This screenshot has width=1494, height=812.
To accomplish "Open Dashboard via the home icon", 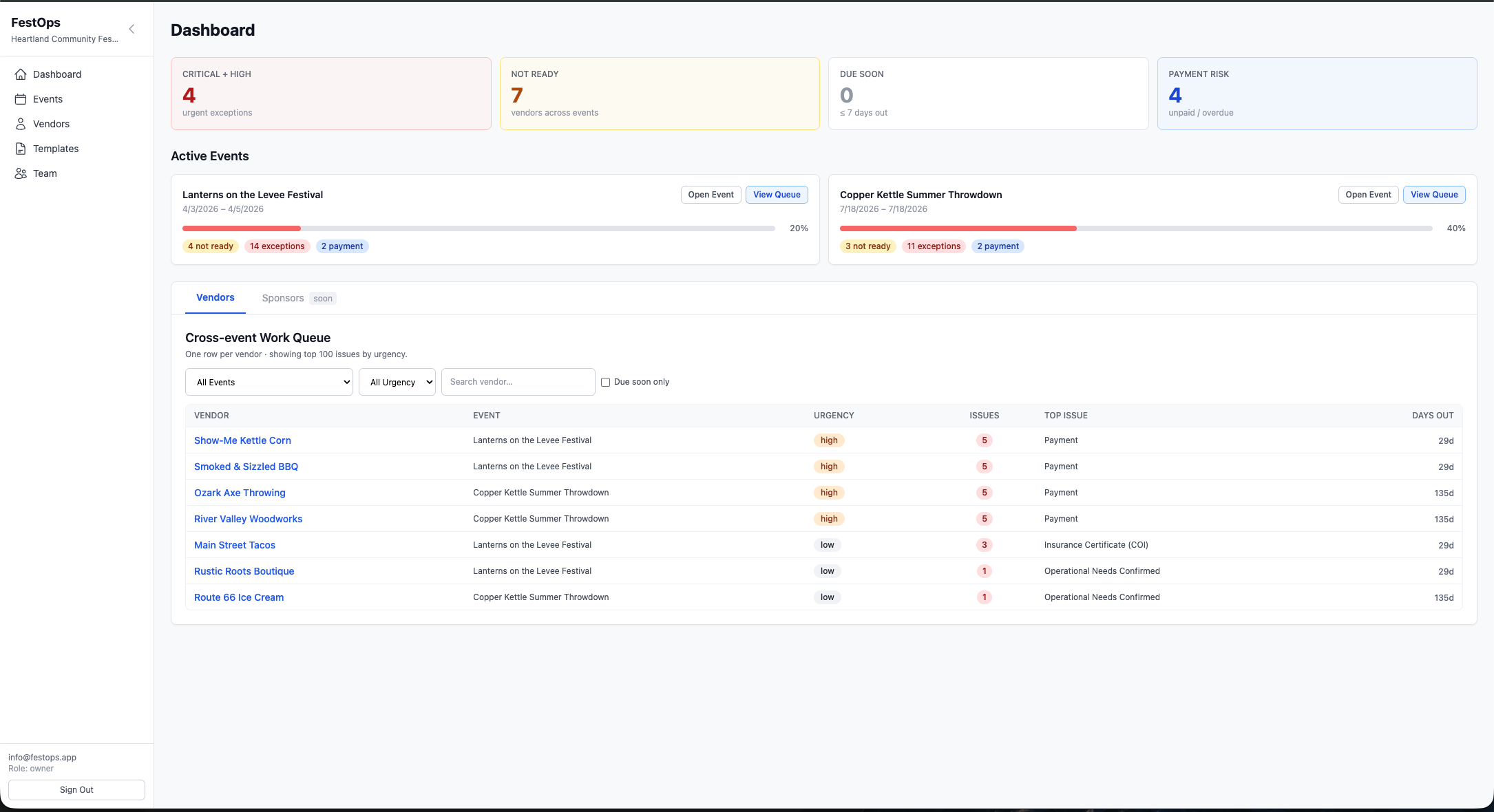I will click(21, 74).
